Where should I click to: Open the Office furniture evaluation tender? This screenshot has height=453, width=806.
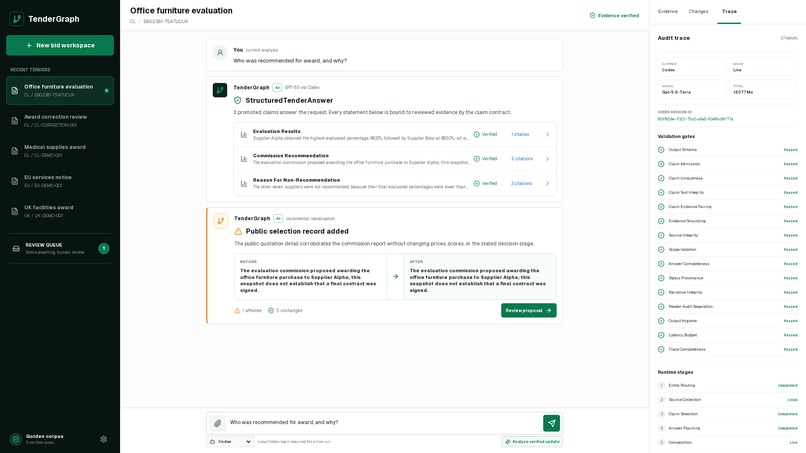tap(60, 90)
